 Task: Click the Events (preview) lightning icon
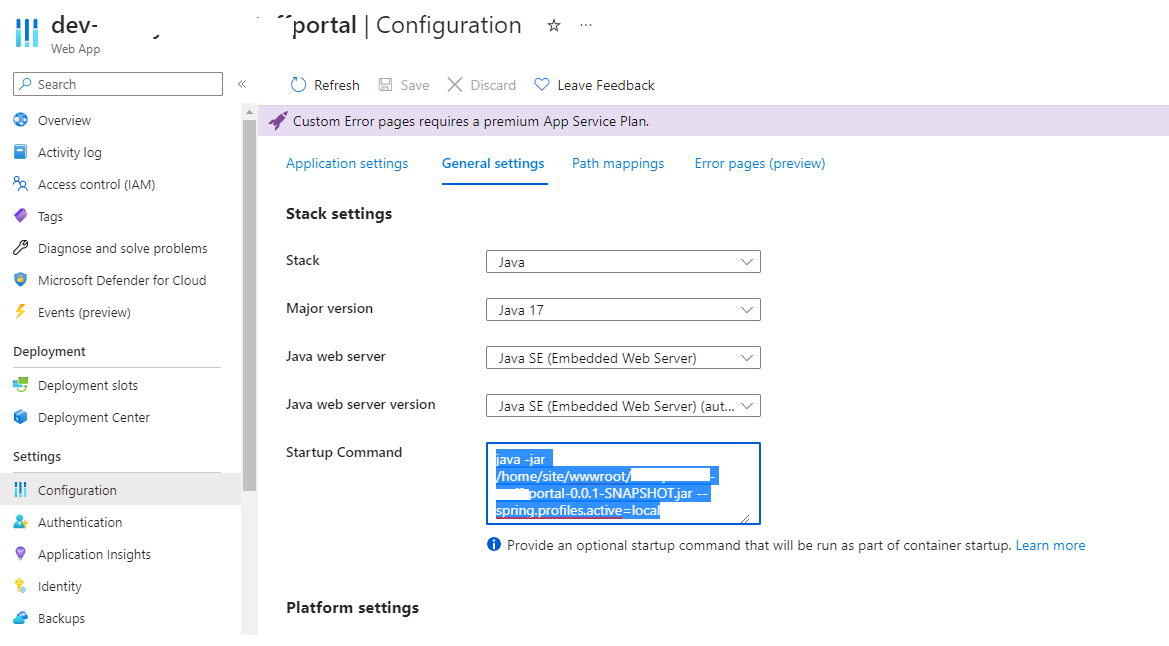(21, 312)
